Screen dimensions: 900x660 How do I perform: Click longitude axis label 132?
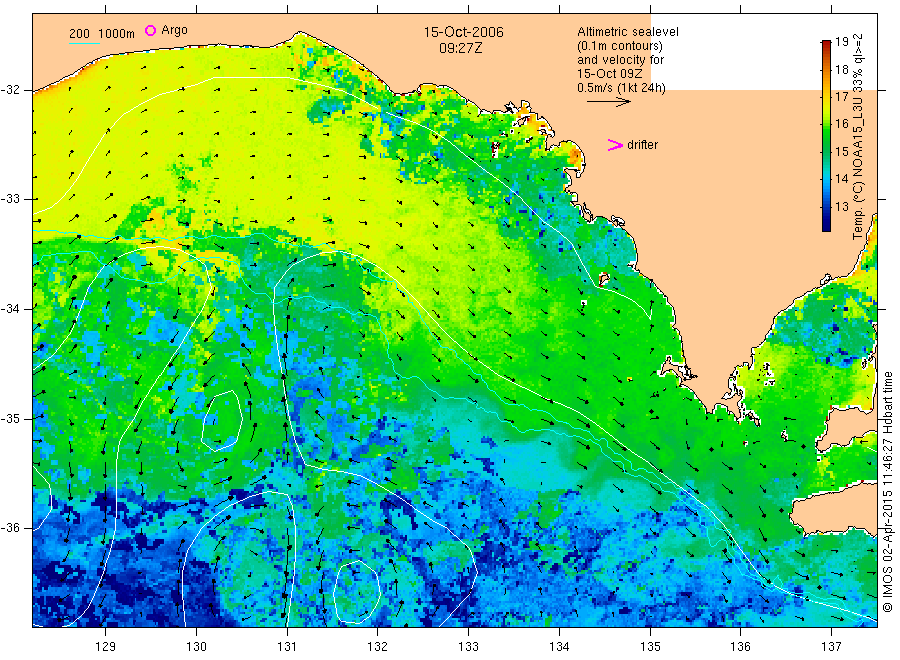point(378,647)
